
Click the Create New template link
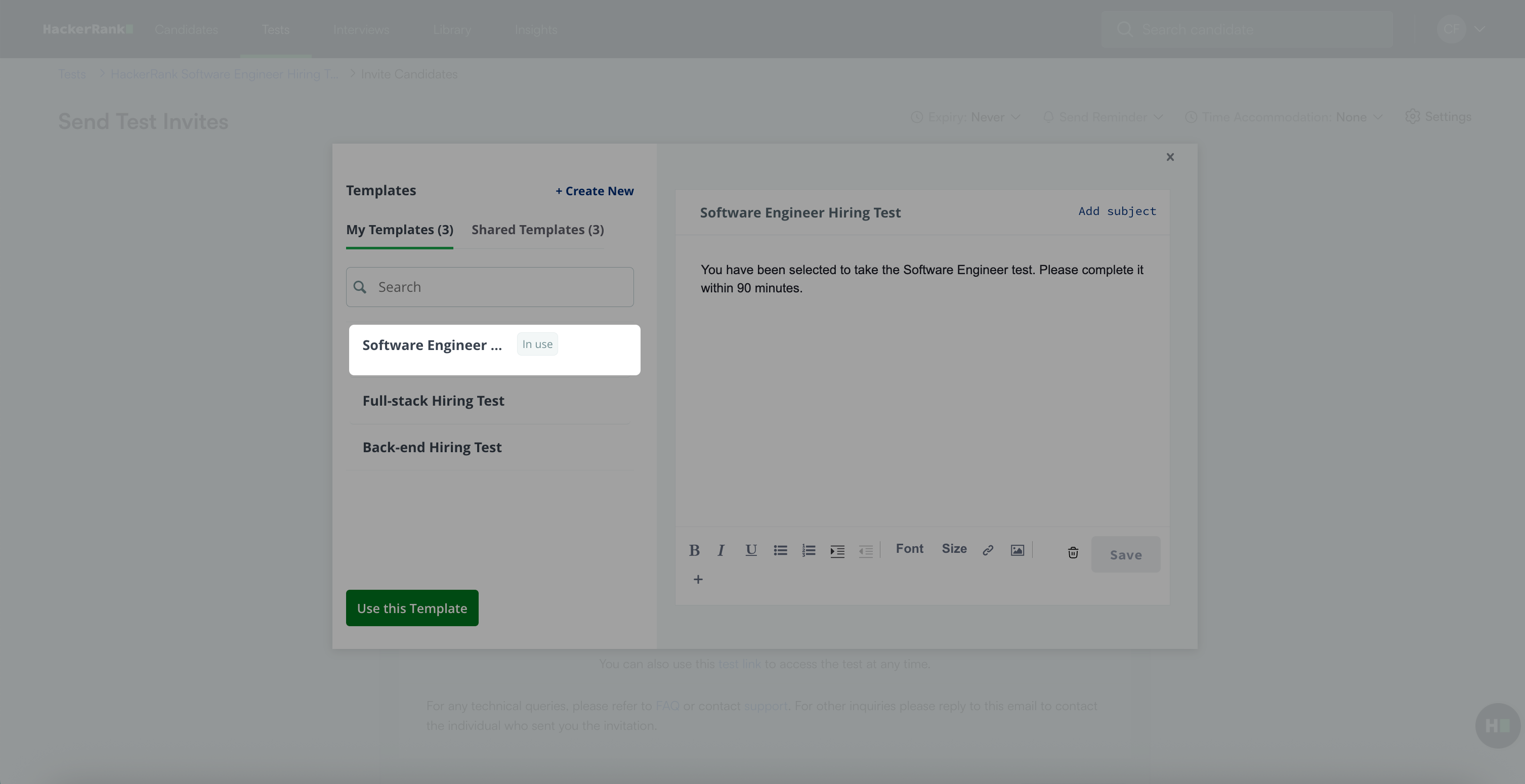[x=595, y=191]
